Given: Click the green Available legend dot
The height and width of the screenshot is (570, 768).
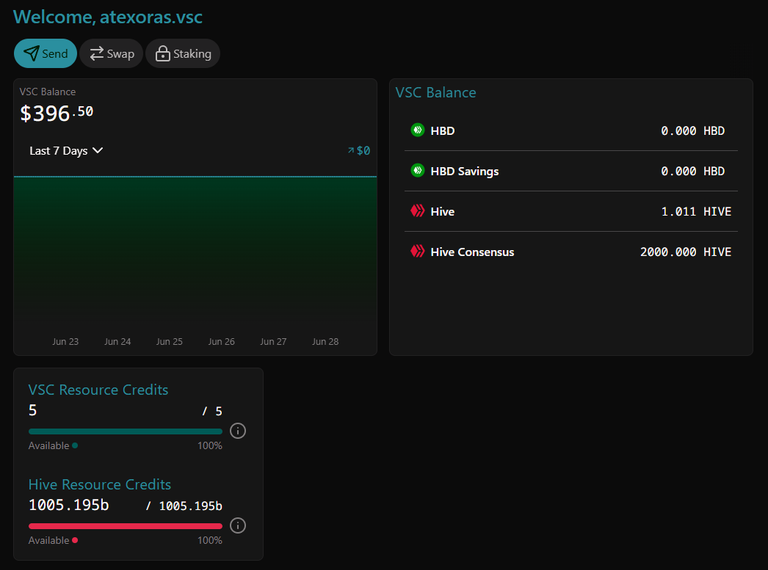Looking at the screenshot, I should (75, 446).
